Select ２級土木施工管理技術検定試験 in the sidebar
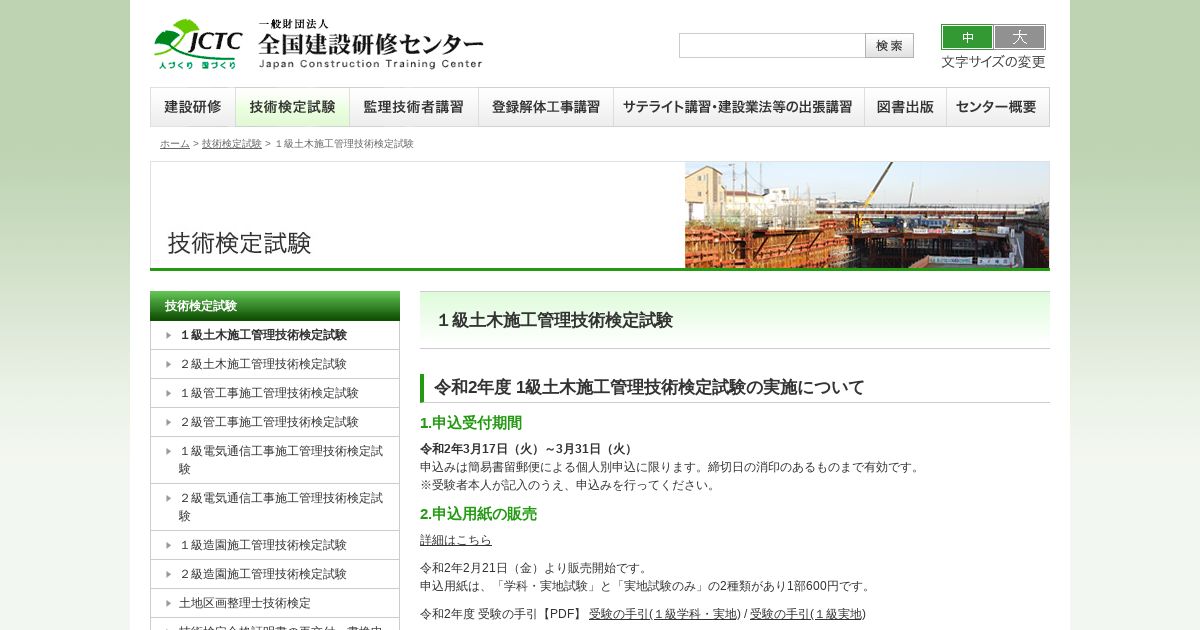 click(x=275, y=364)
